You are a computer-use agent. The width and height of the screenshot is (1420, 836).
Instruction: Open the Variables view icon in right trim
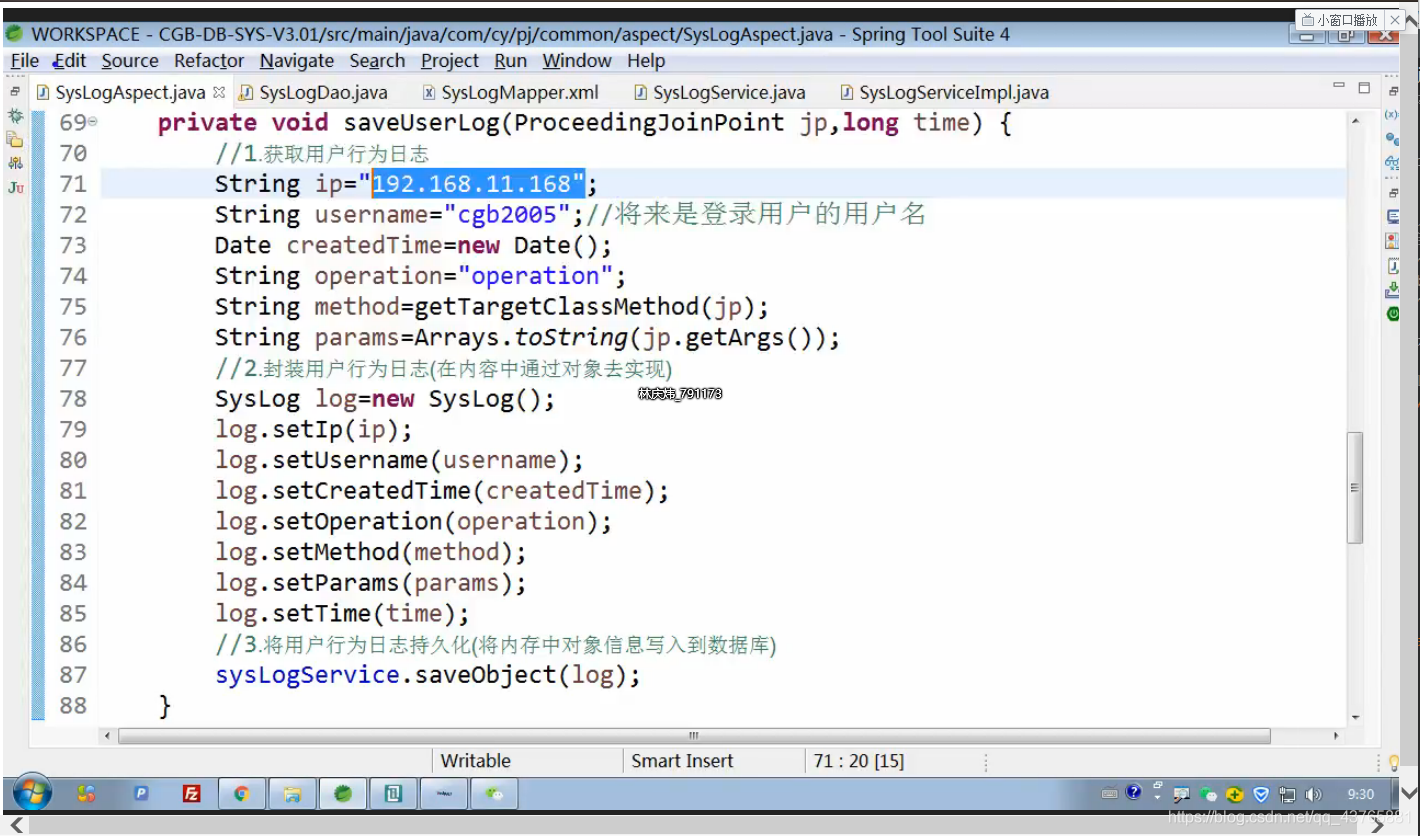click(x=1392, y=116)
